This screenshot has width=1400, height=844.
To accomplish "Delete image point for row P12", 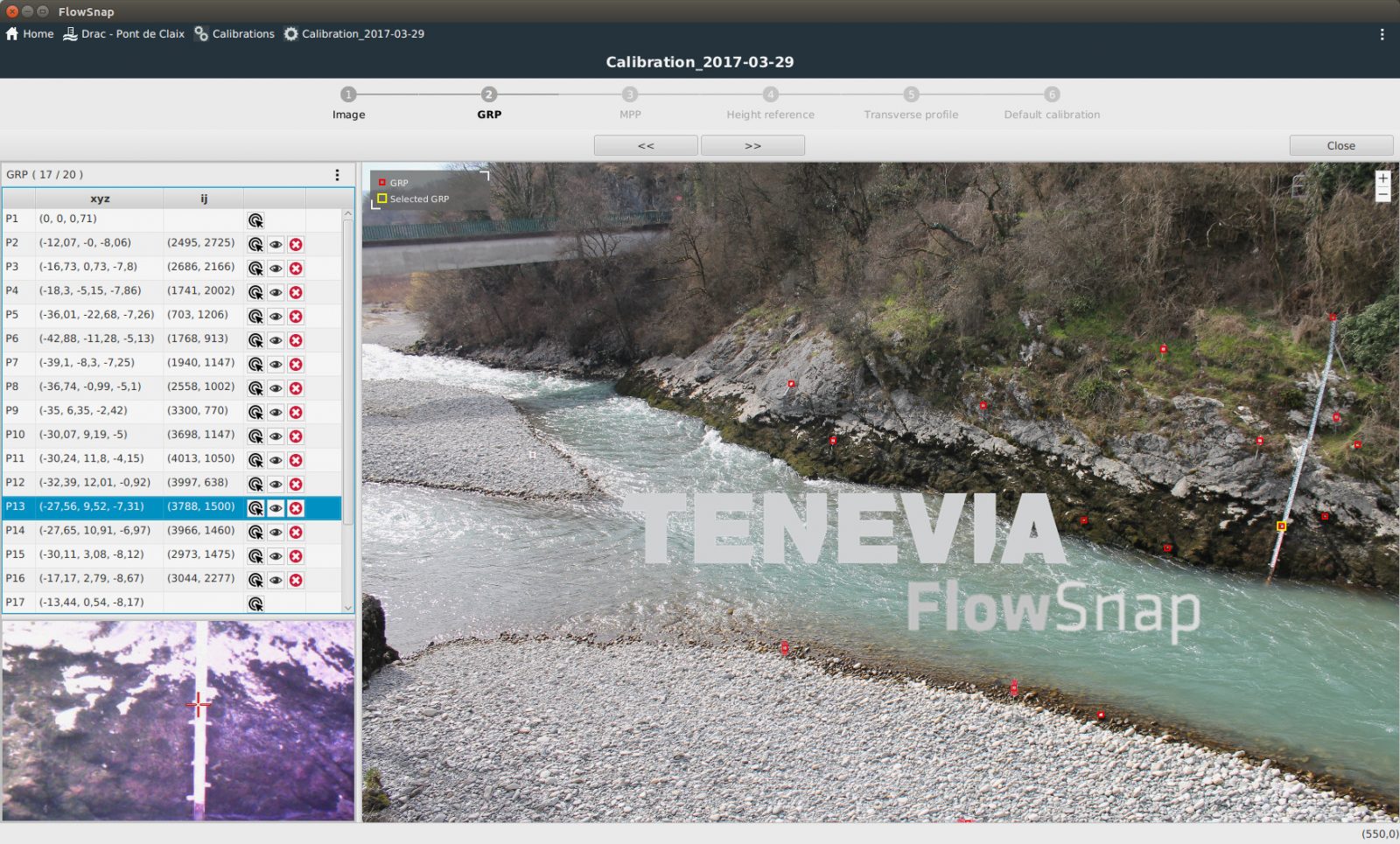I will click(x=296, y=485).
